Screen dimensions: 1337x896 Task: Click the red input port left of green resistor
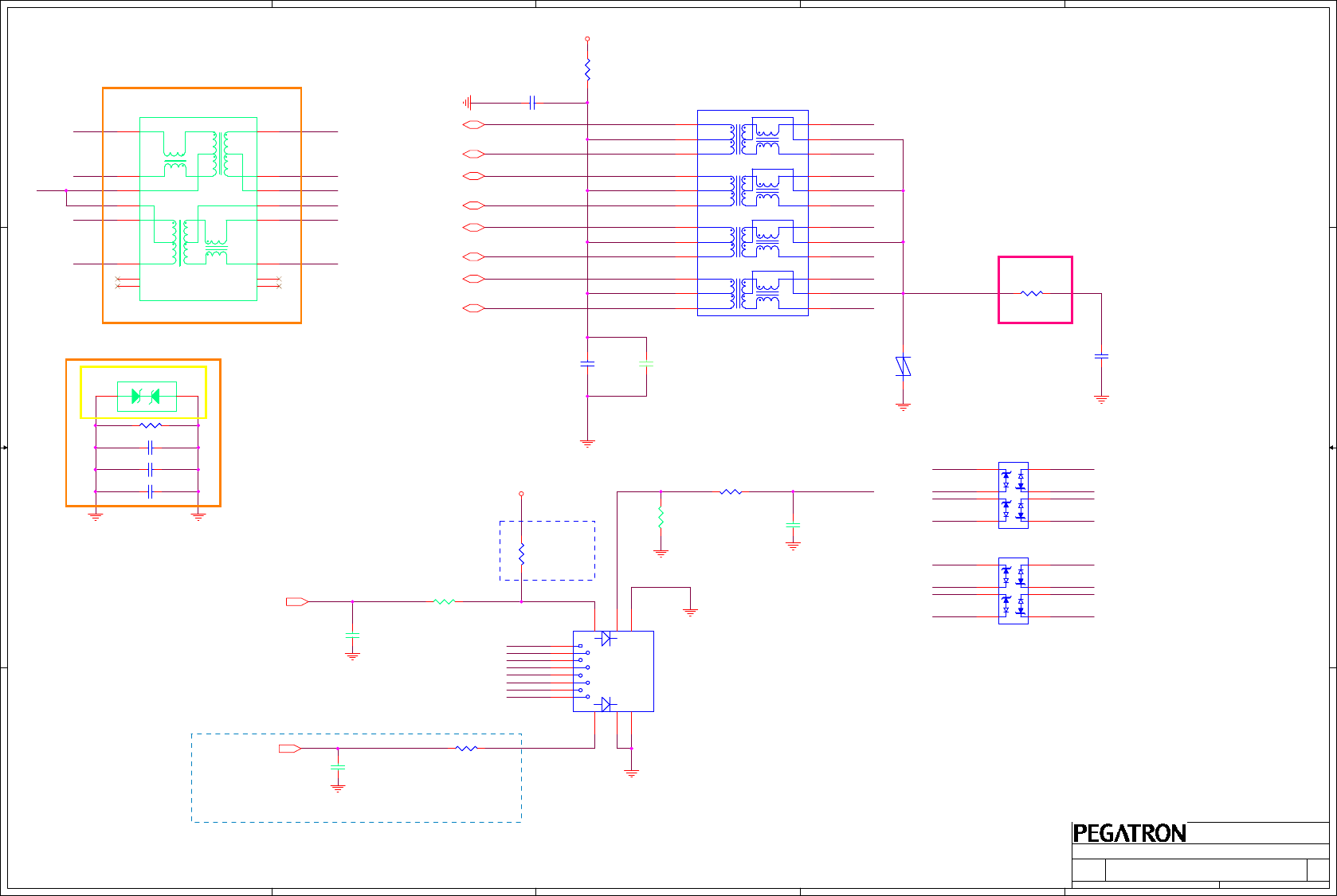[x=297, y=601]
